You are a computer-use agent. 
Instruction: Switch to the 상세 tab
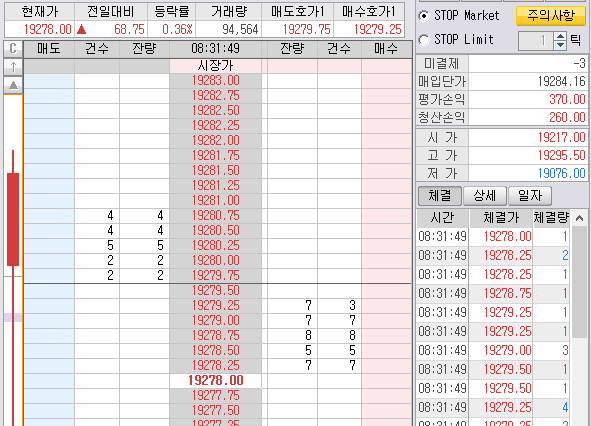coord(485,196)
